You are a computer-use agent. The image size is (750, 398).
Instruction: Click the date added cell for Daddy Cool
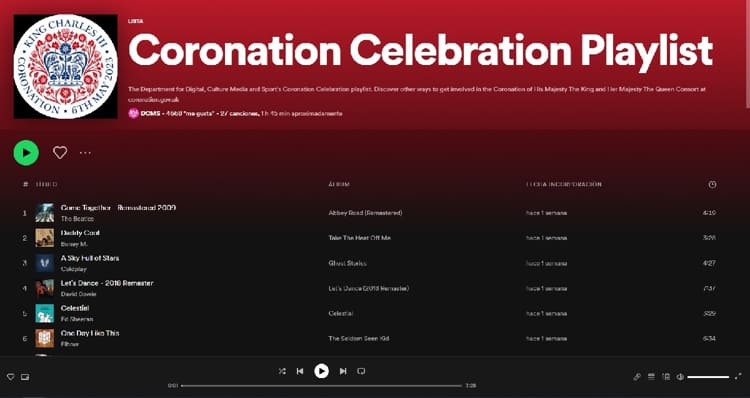546,238
